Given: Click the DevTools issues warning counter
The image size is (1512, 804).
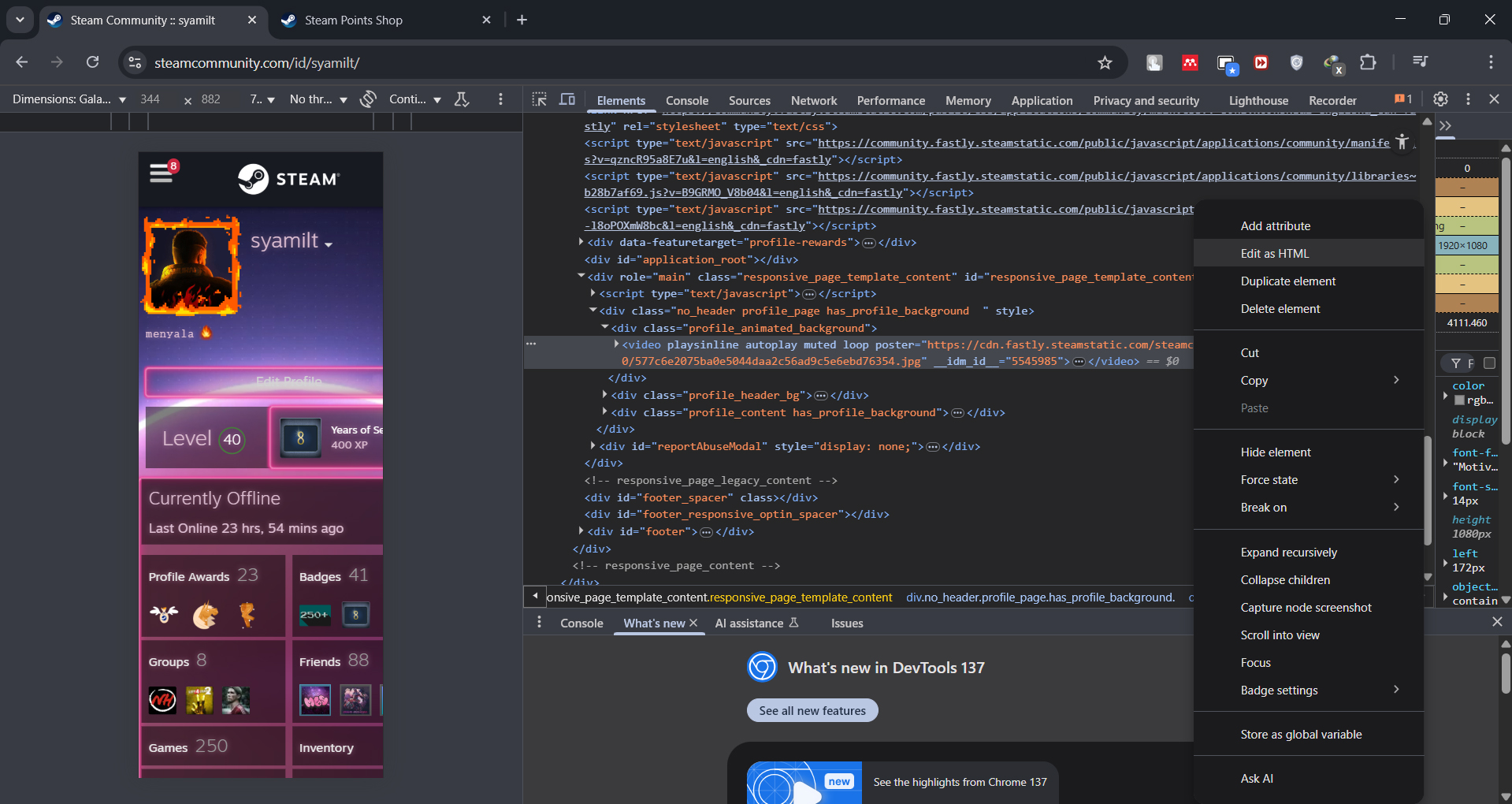Looking at the screenshot, I should pos(1403,99).
